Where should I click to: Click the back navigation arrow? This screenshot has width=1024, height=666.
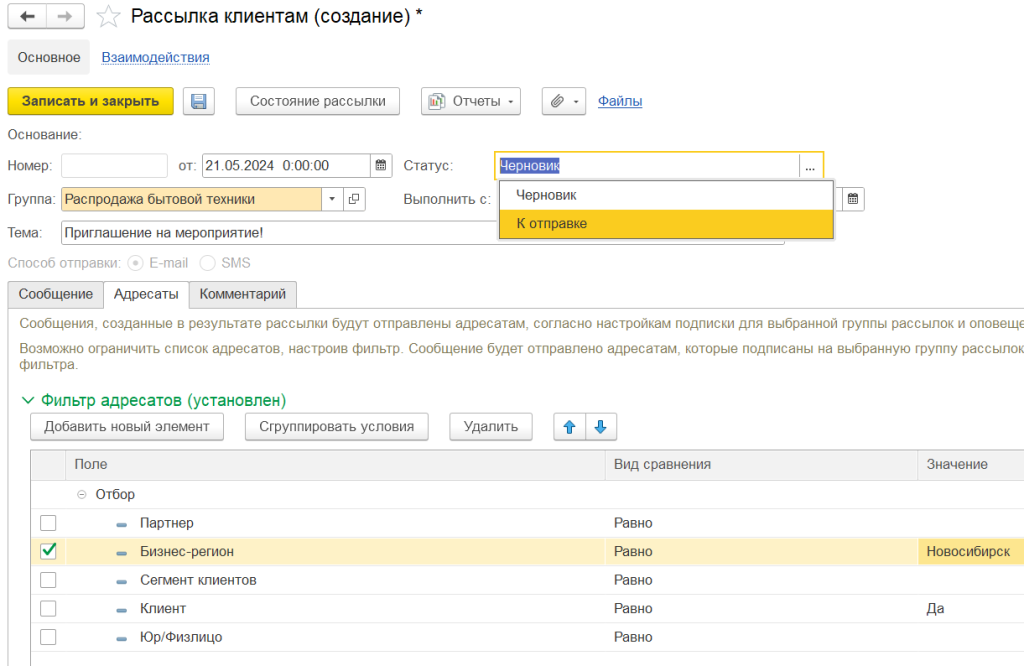coord(28,17)
